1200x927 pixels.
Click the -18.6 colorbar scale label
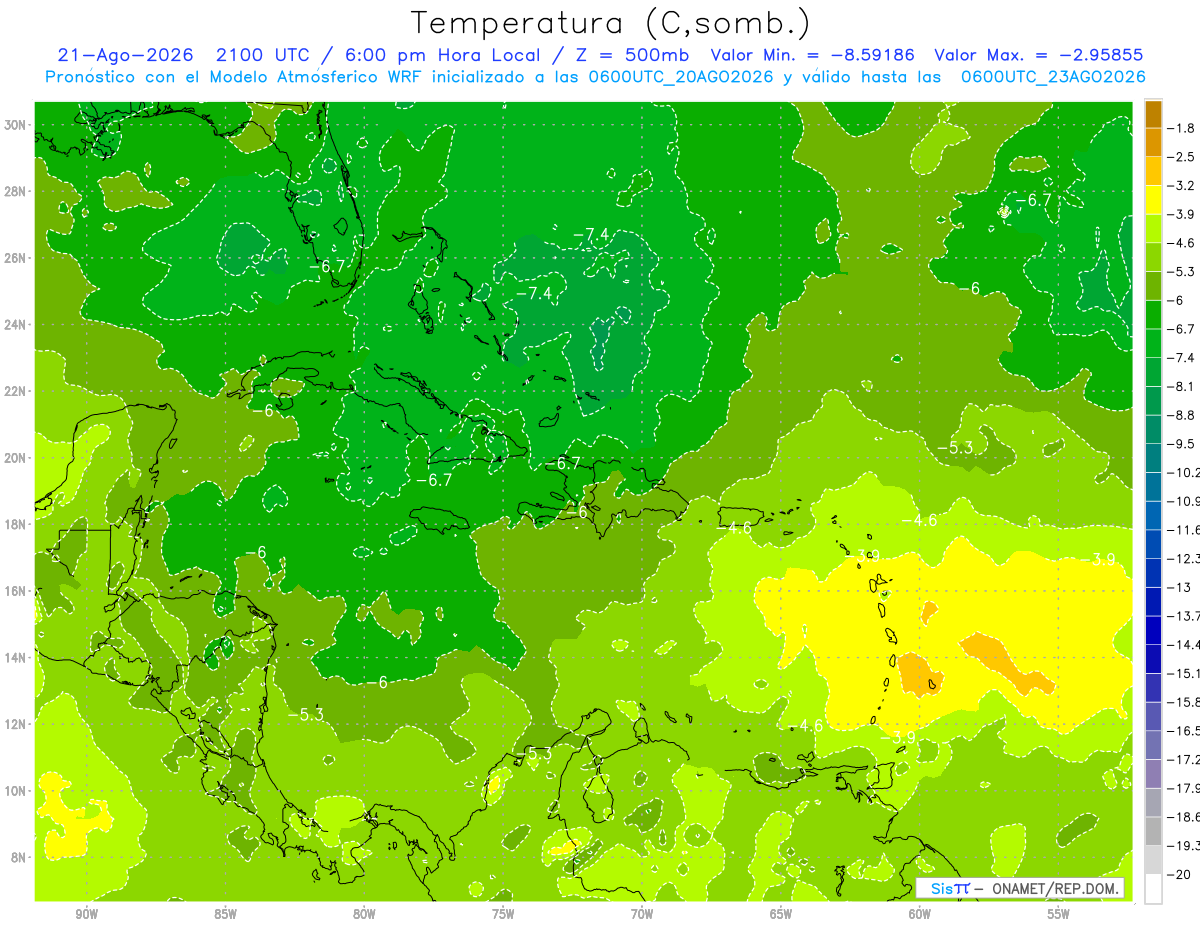point(1185,817)
